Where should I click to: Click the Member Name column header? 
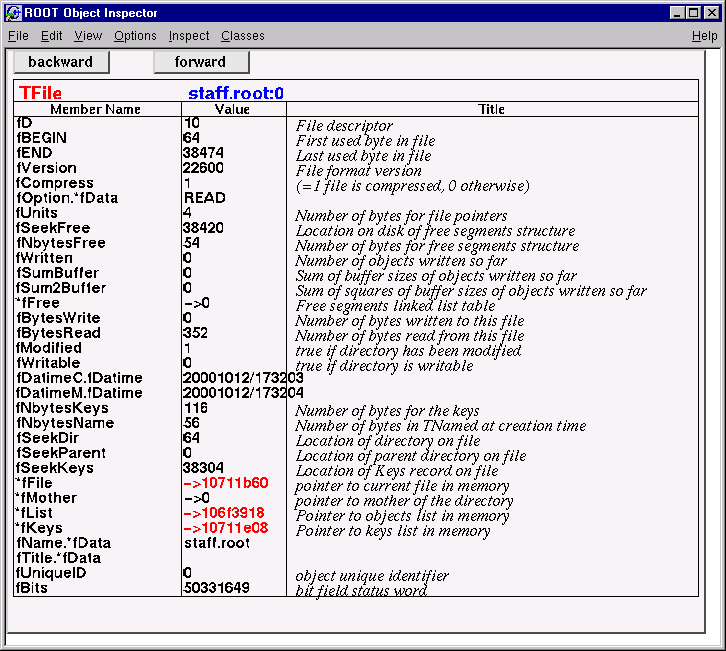pyautogui.click(x=96, y=109)
